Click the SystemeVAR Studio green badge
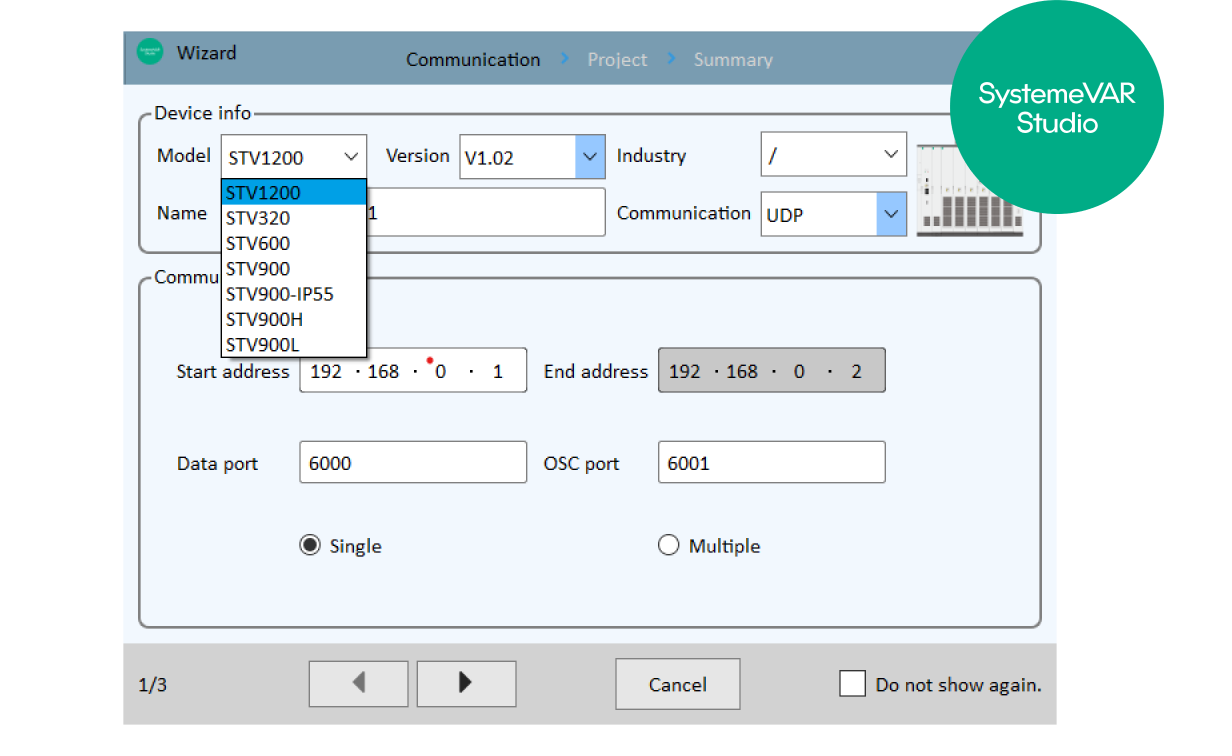 (1056, 108)
